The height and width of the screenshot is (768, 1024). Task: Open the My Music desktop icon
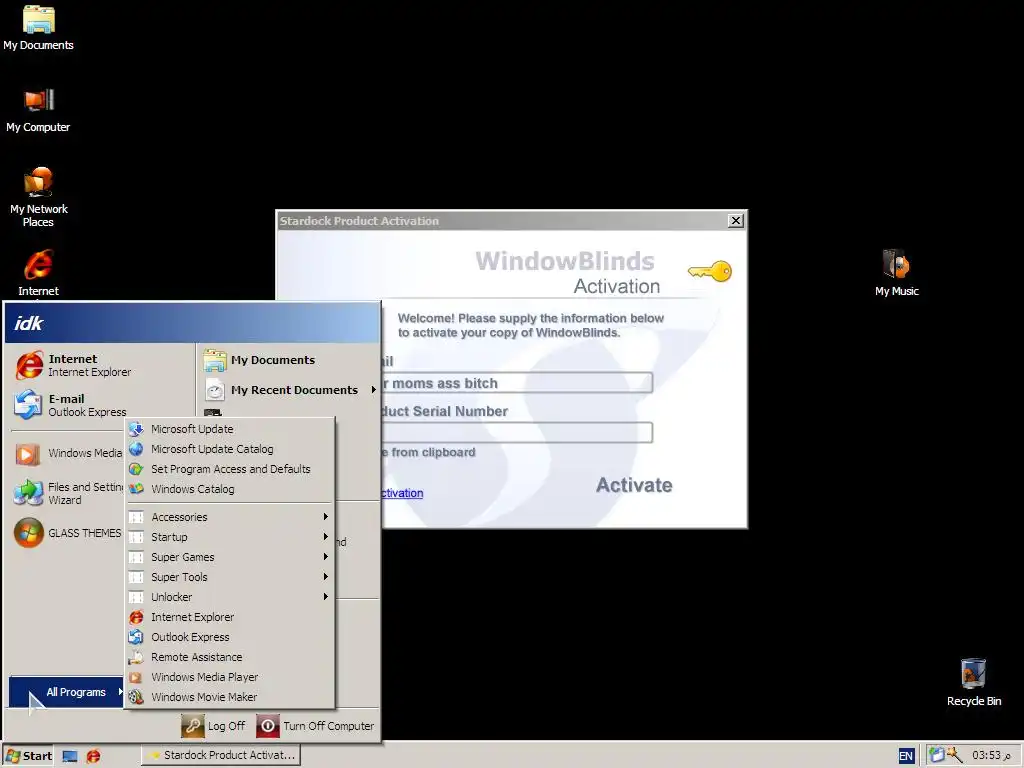896,273
